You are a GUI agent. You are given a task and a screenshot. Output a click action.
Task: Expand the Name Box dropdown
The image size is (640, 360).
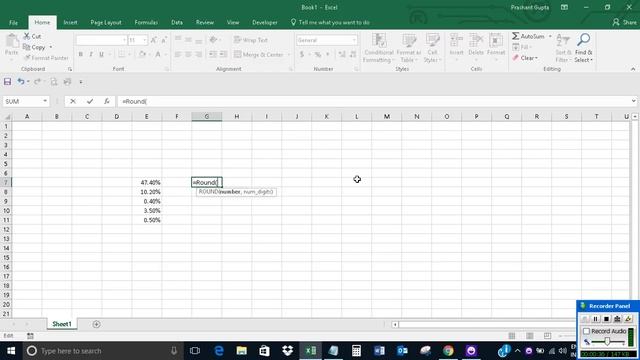(x=45, y=101)
